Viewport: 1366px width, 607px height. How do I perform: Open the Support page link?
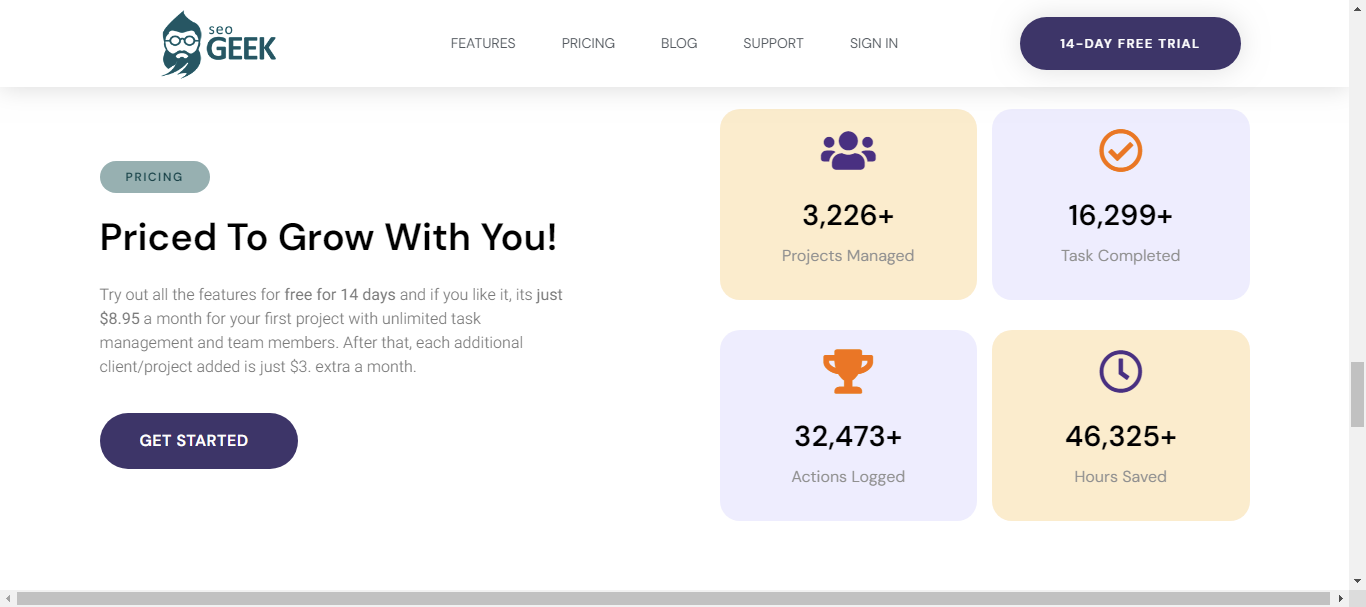click(x=773, y=43)
